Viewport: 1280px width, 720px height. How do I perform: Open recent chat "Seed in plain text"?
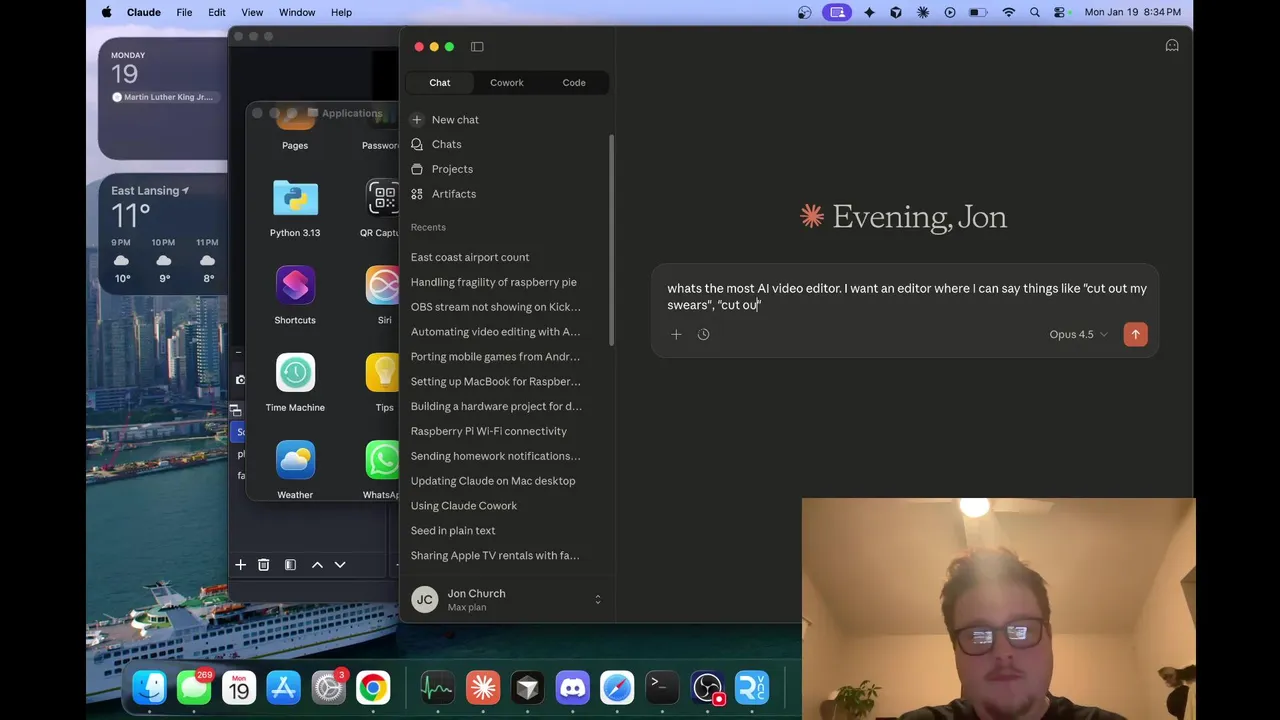[453, 531]
